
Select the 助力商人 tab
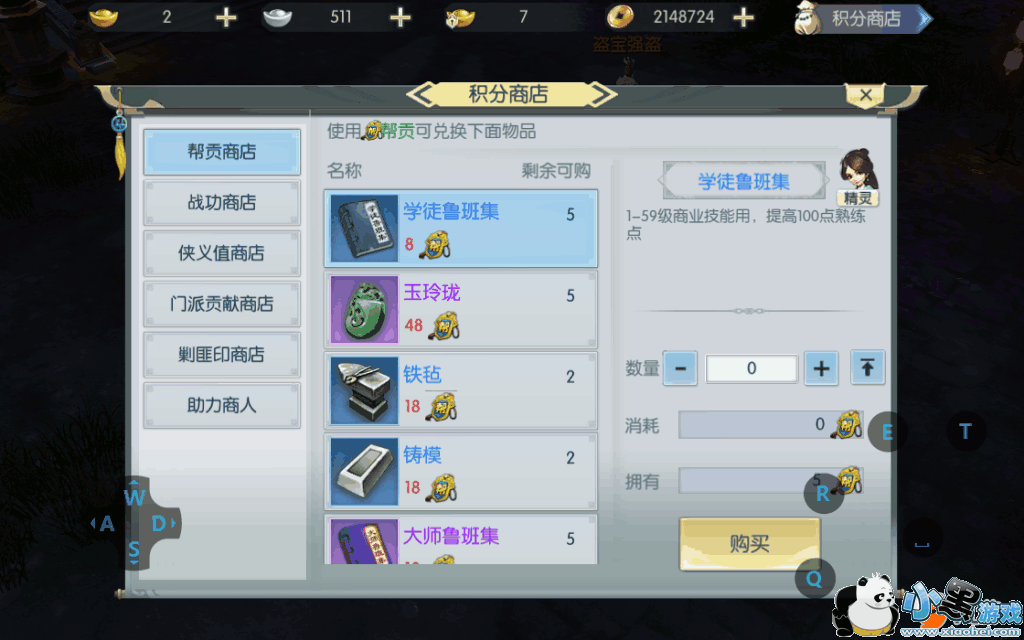point(222,406)
